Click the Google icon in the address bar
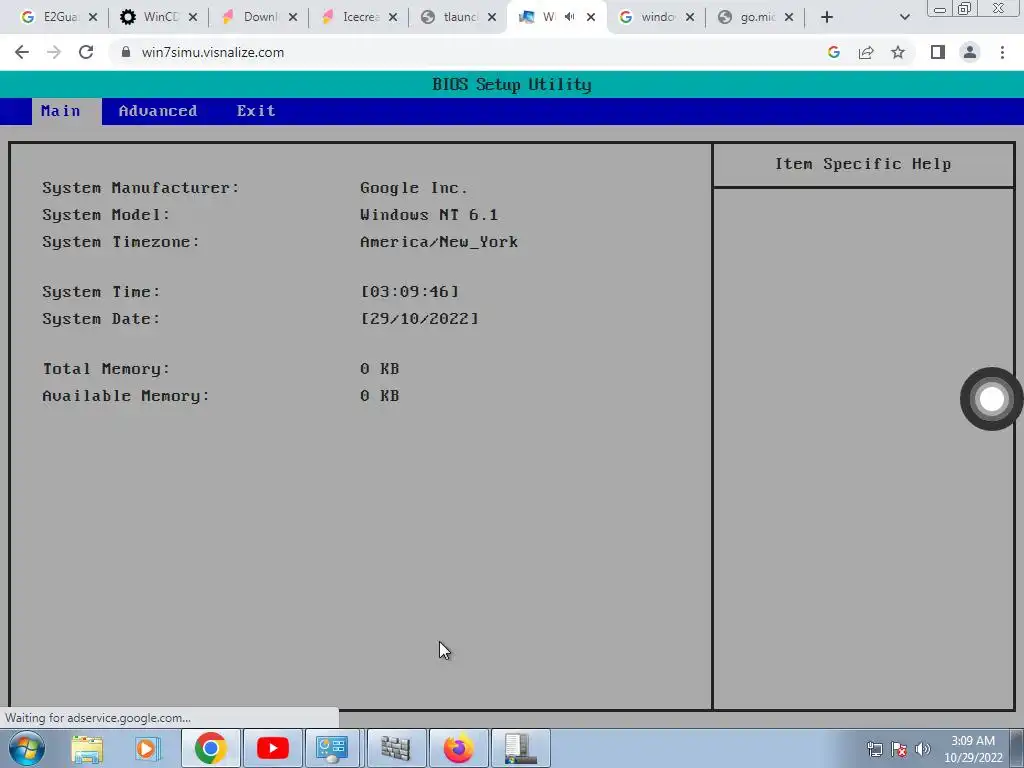The height and width of the screenshot is (768, 1024). pyautogui.click(x=833, y=52)
